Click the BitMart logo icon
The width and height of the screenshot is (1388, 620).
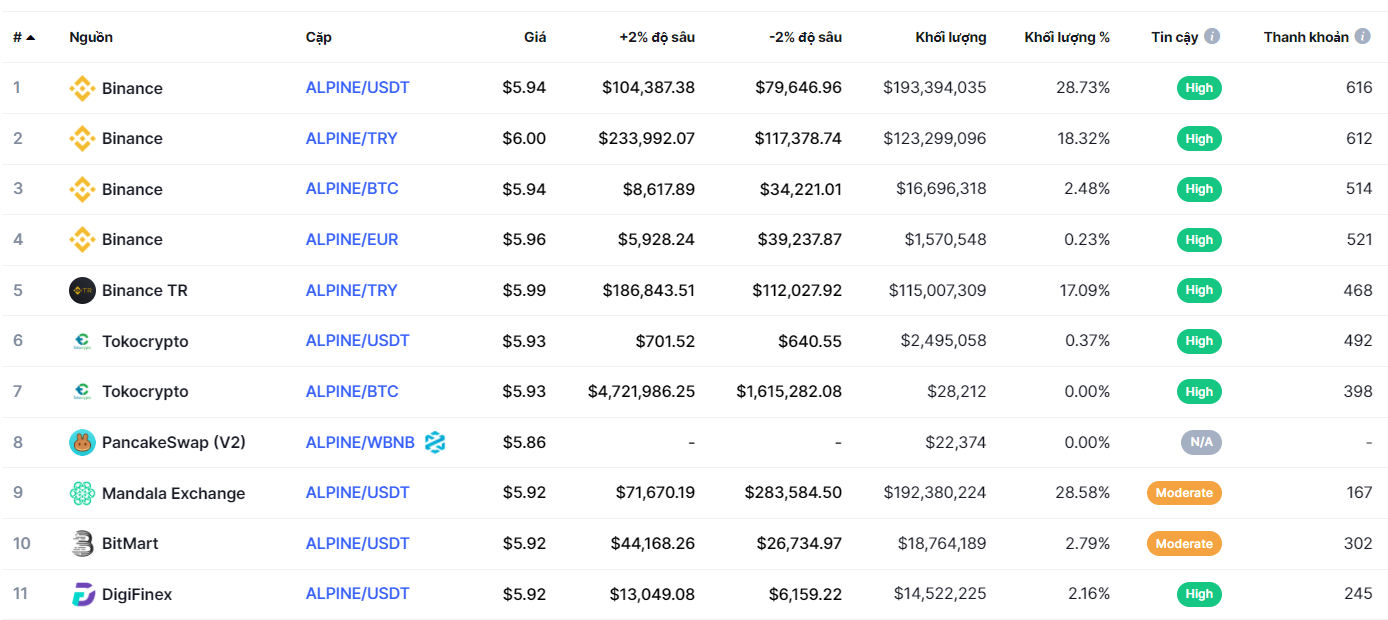tap(82, 543)
